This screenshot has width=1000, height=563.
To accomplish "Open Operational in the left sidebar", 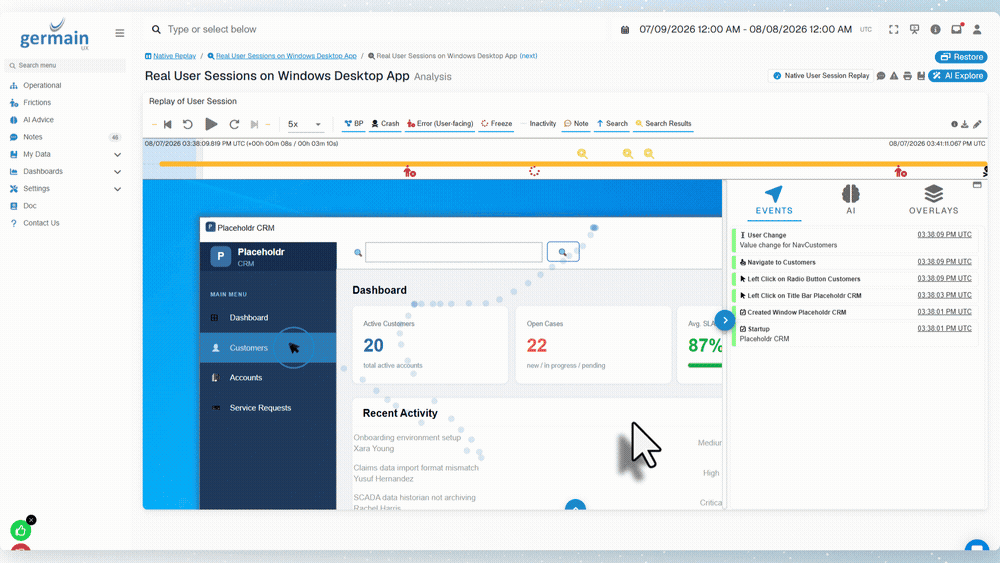I will click(x=42, y=85).
